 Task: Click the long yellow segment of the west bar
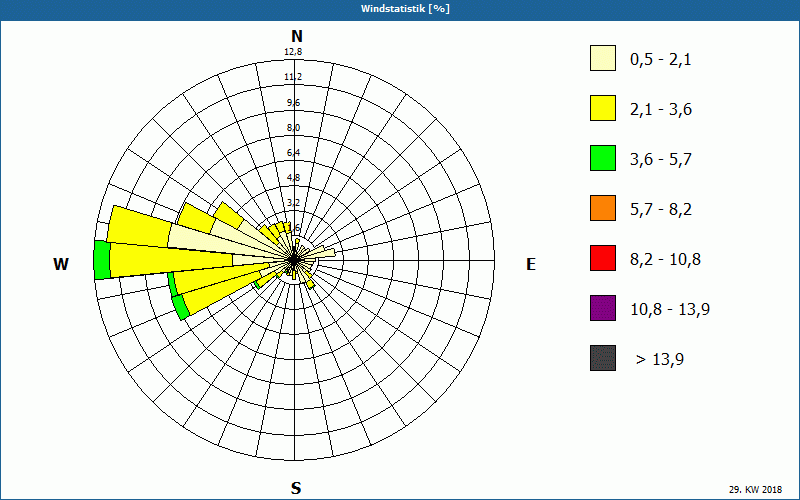click(171, 260)
